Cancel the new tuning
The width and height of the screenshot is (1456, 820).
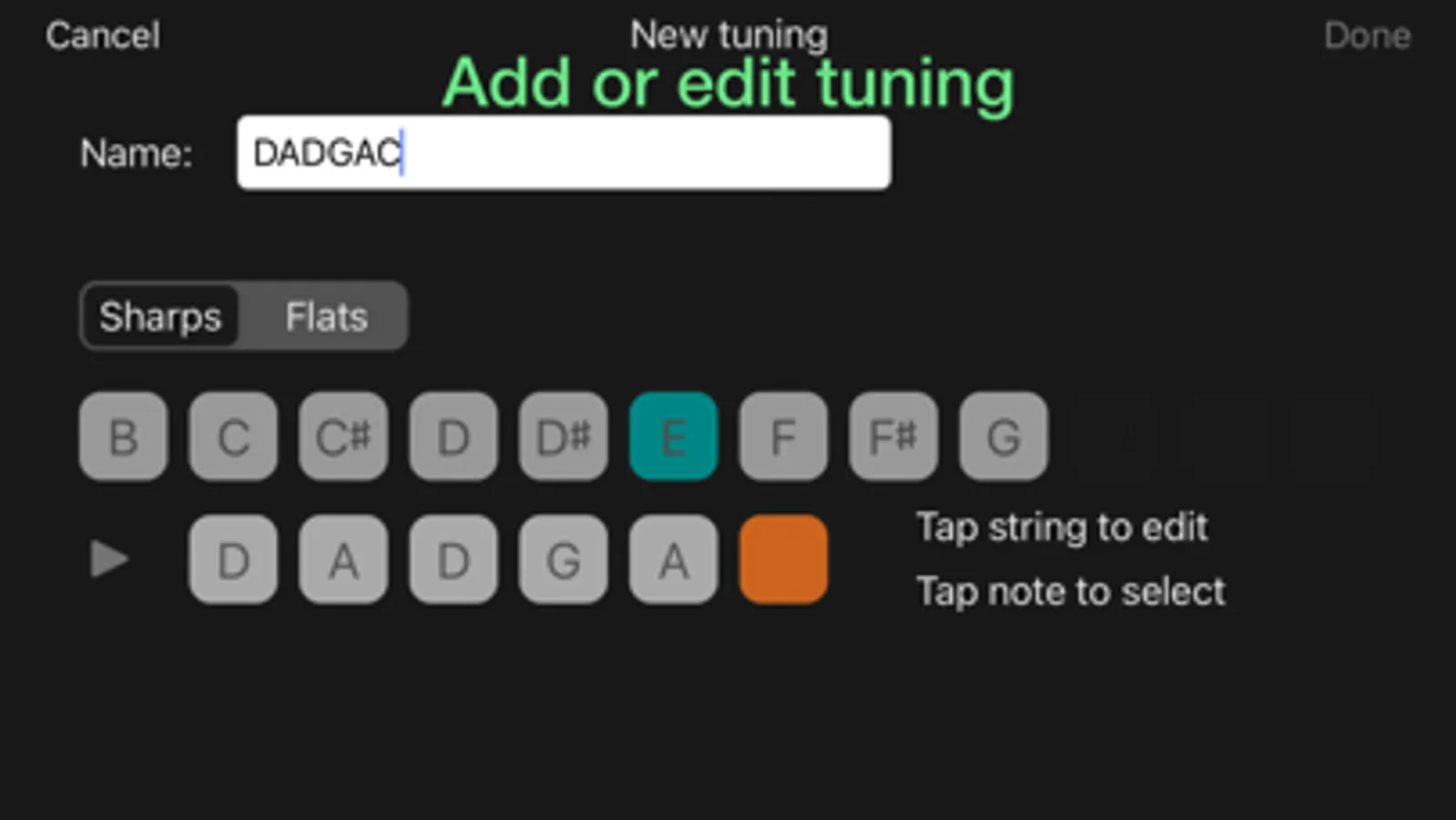103,36
